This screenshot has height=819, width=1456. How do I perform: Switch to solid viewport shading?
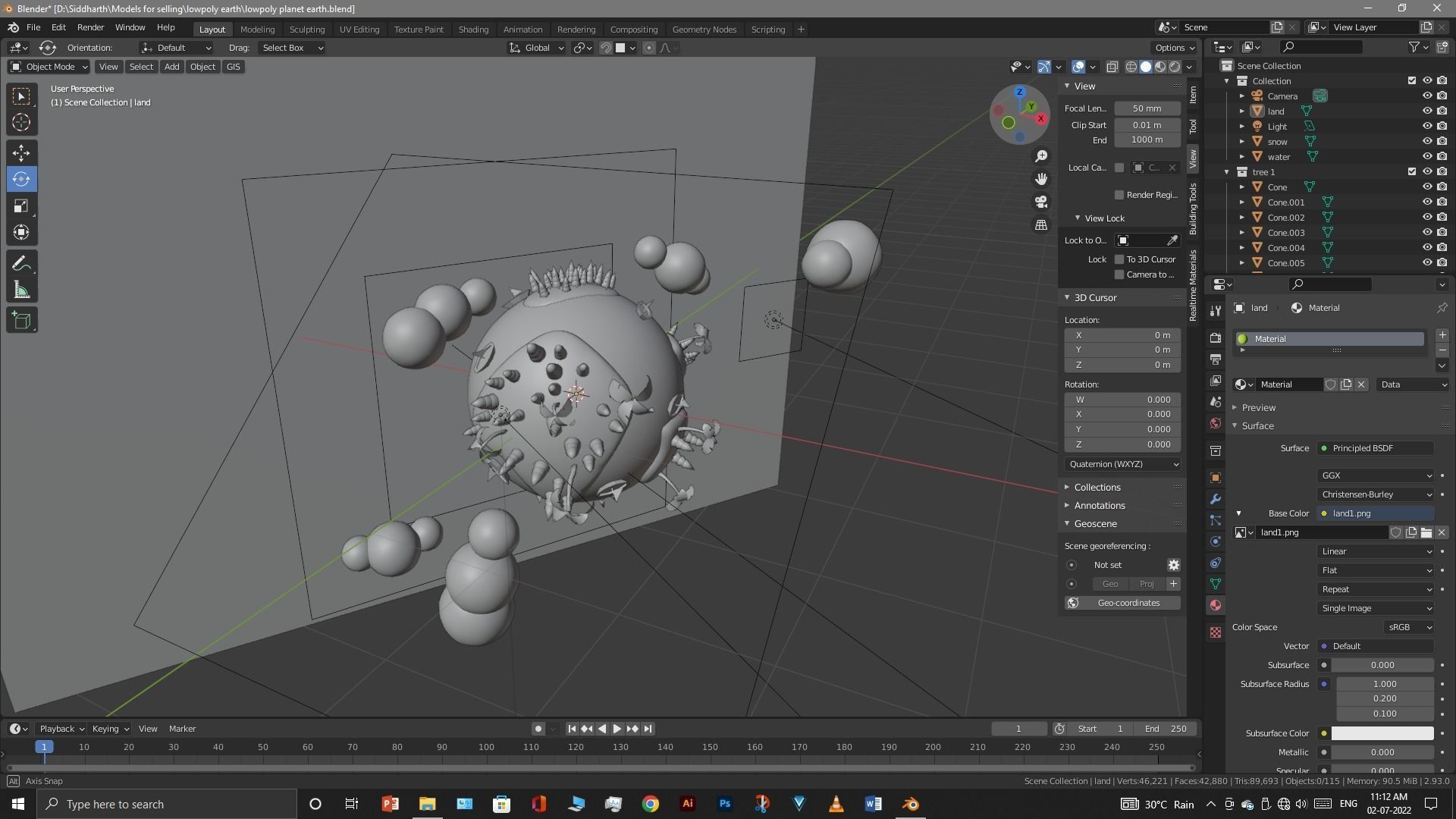click(1146, 67)
